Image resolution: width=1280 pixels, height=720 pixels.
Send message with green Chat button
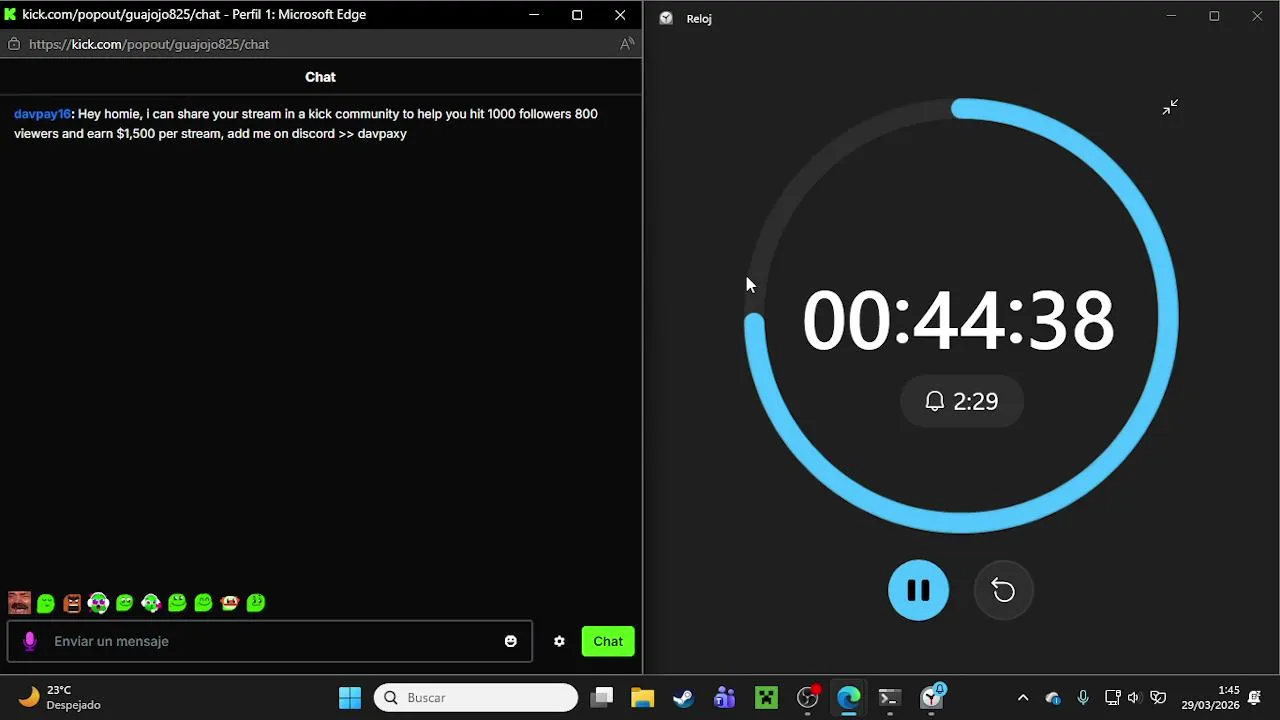608,641
